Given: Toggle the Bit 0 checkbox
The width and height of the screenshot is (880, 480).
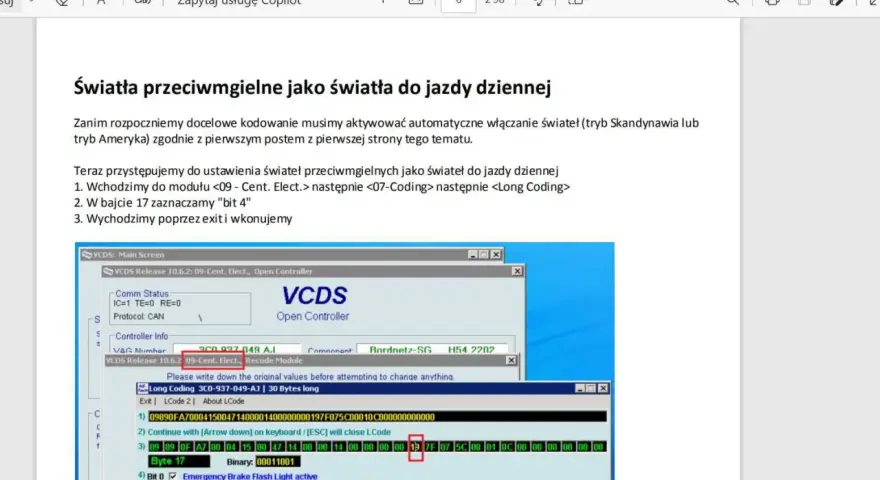Looking at the screenshot, I should click(173, 476).
